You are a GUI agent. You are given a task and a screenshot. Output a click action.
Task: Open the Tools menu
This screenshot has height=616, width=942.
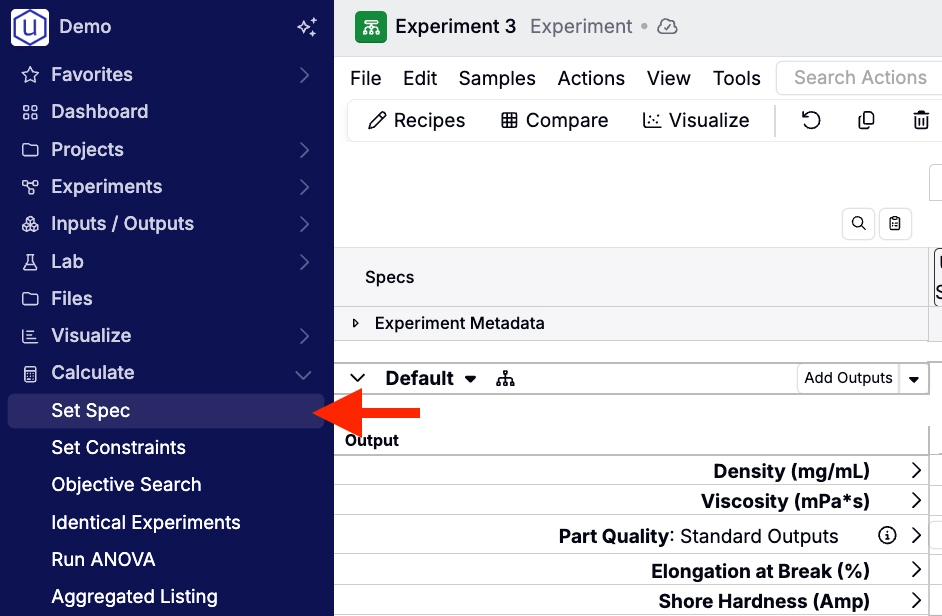point(736,78)
